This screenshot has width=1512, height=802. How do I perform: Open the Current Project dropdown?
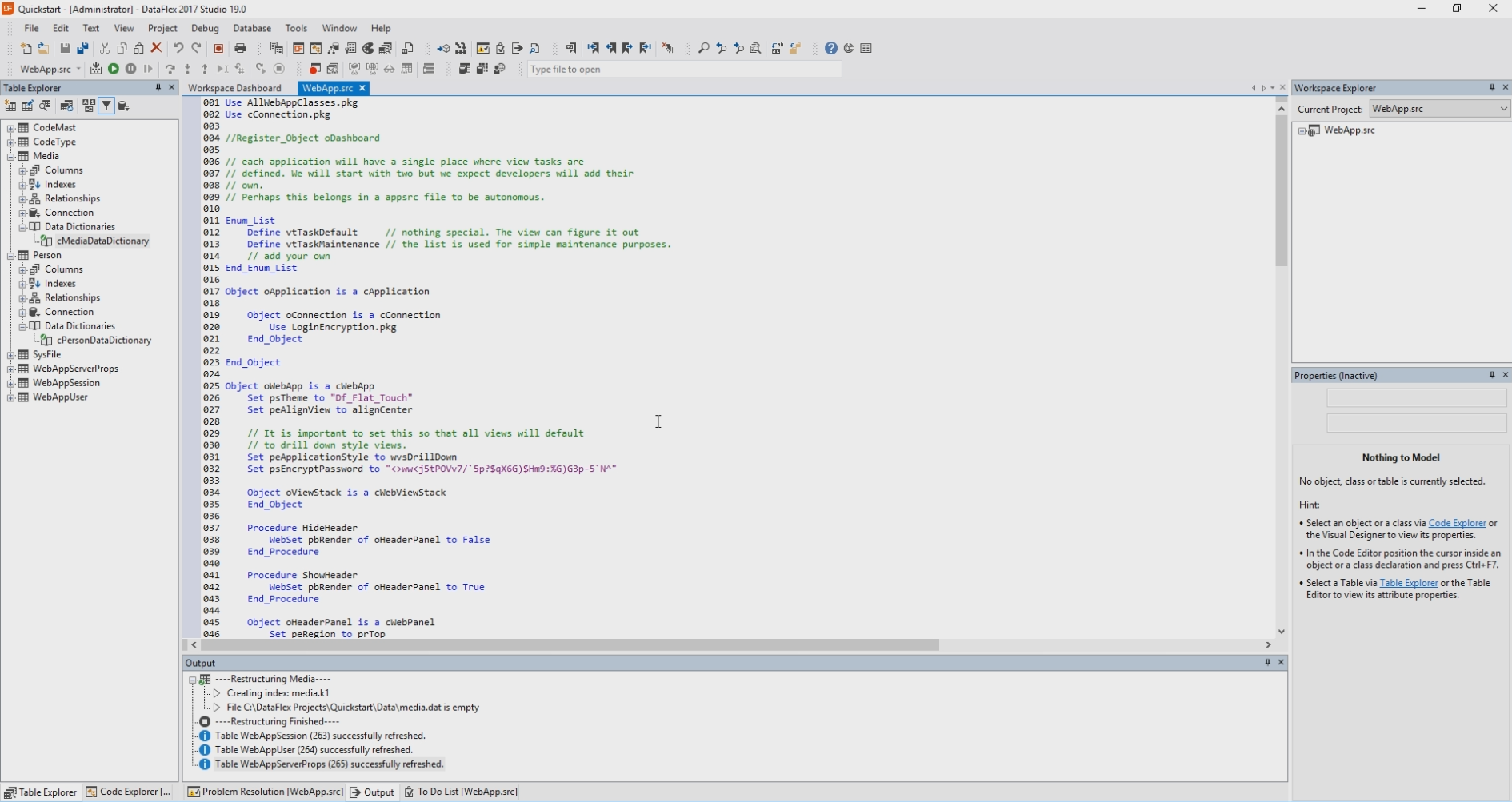pyautogui.click(x=1503, y=109)
